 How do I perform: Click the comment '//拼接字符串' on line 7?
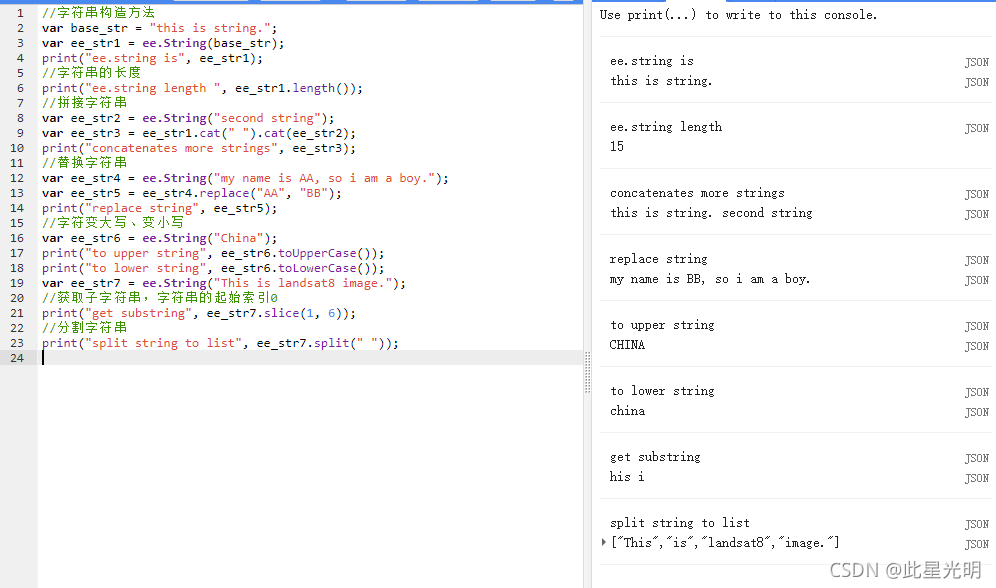(84, 103)
